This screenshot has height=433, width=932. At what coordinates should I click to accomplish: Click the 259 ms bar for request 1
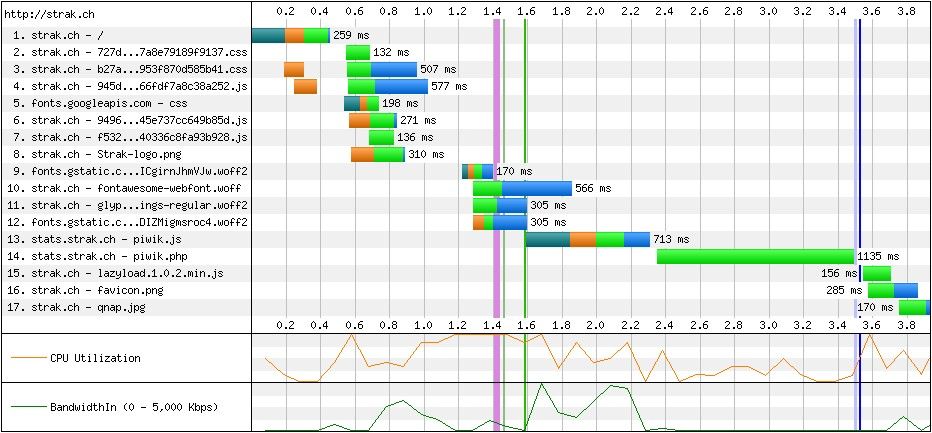click(290, 35)
